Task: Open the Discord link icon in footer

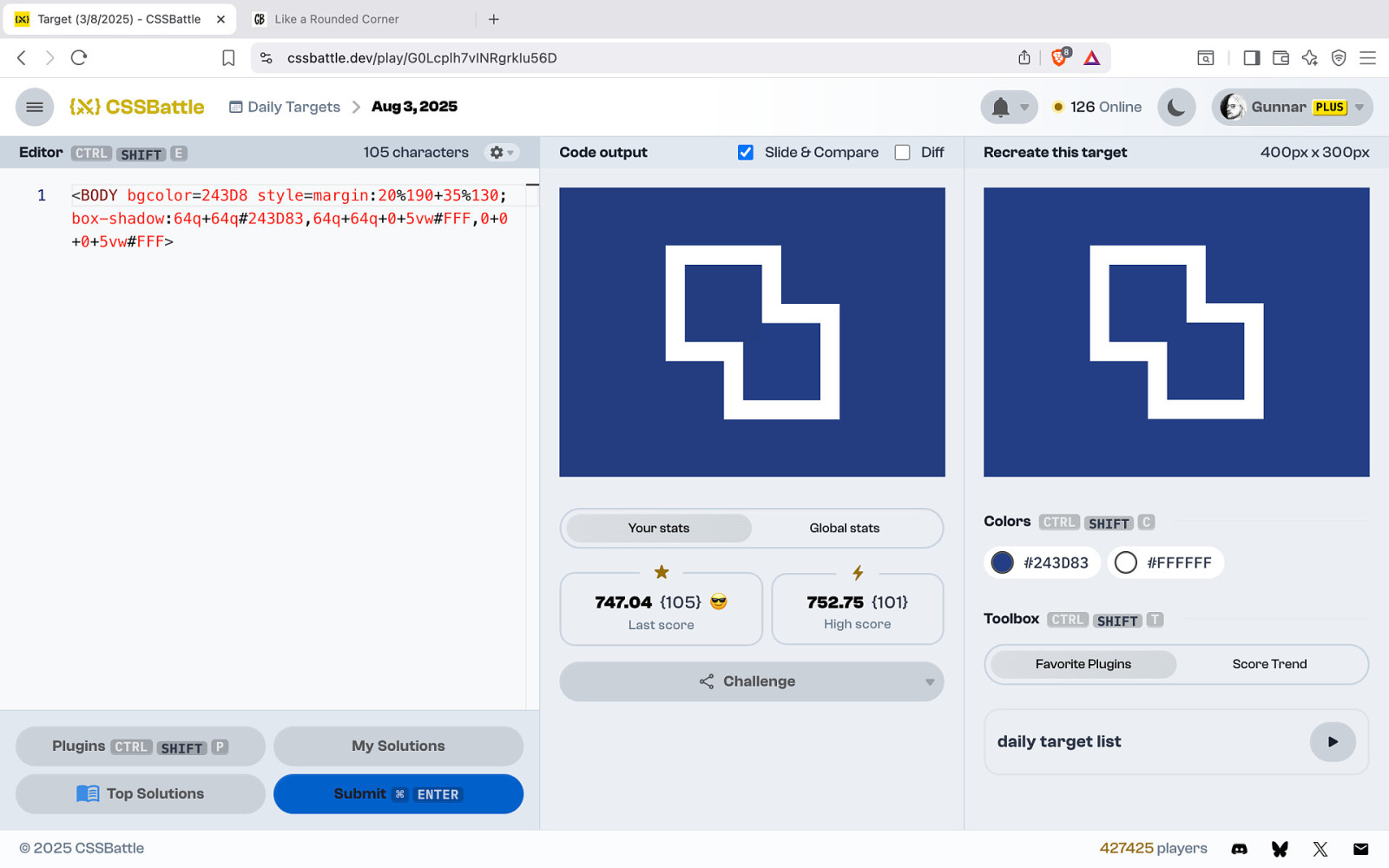Action: coord(1239,849)
